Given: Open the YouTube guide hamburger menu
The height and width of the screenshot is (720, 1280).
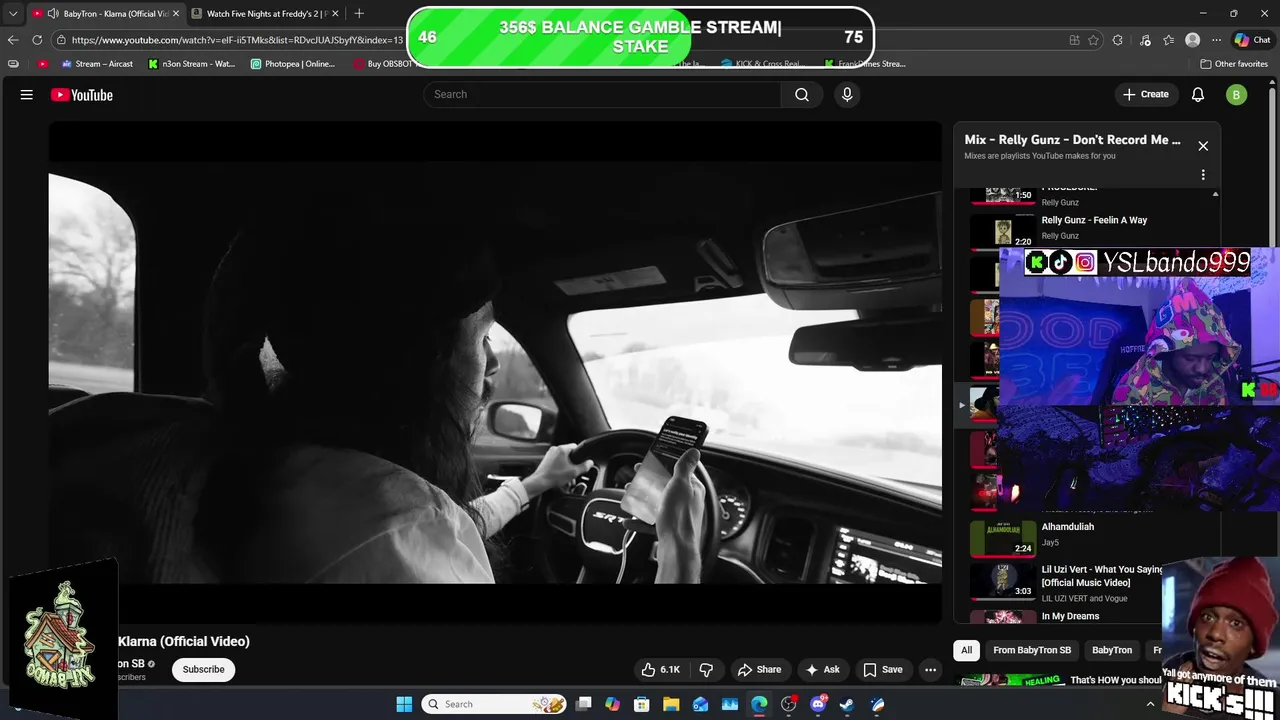Looking at the screenshot, I should (27, 95).
